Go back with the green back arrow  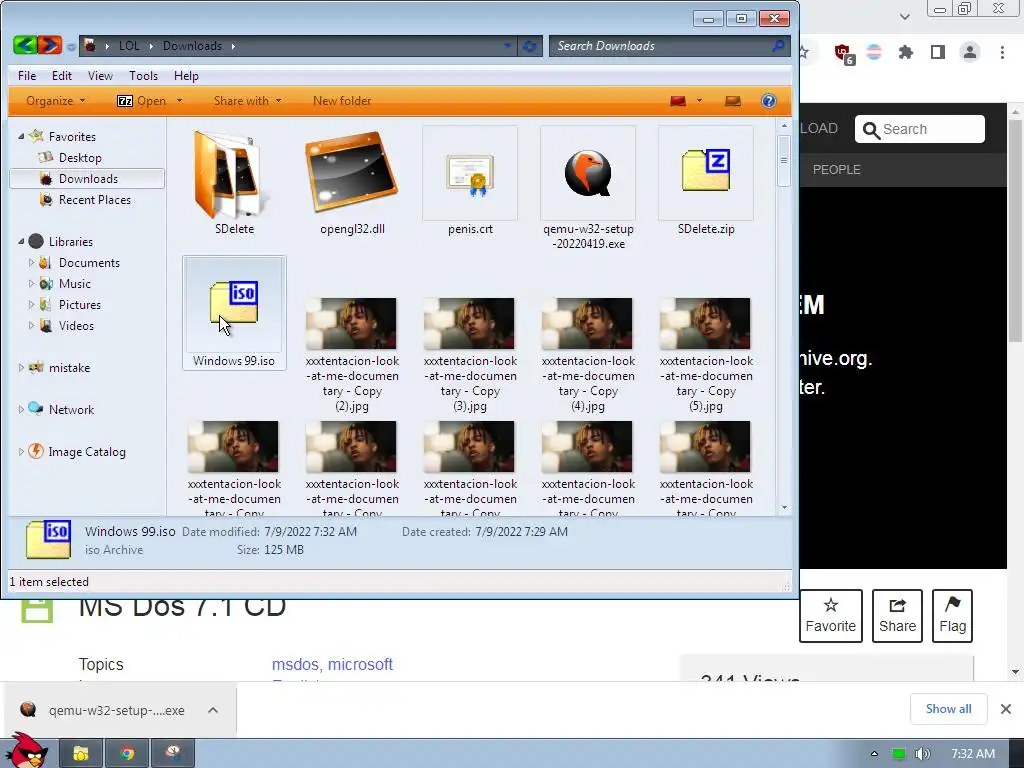click(25, 45)
